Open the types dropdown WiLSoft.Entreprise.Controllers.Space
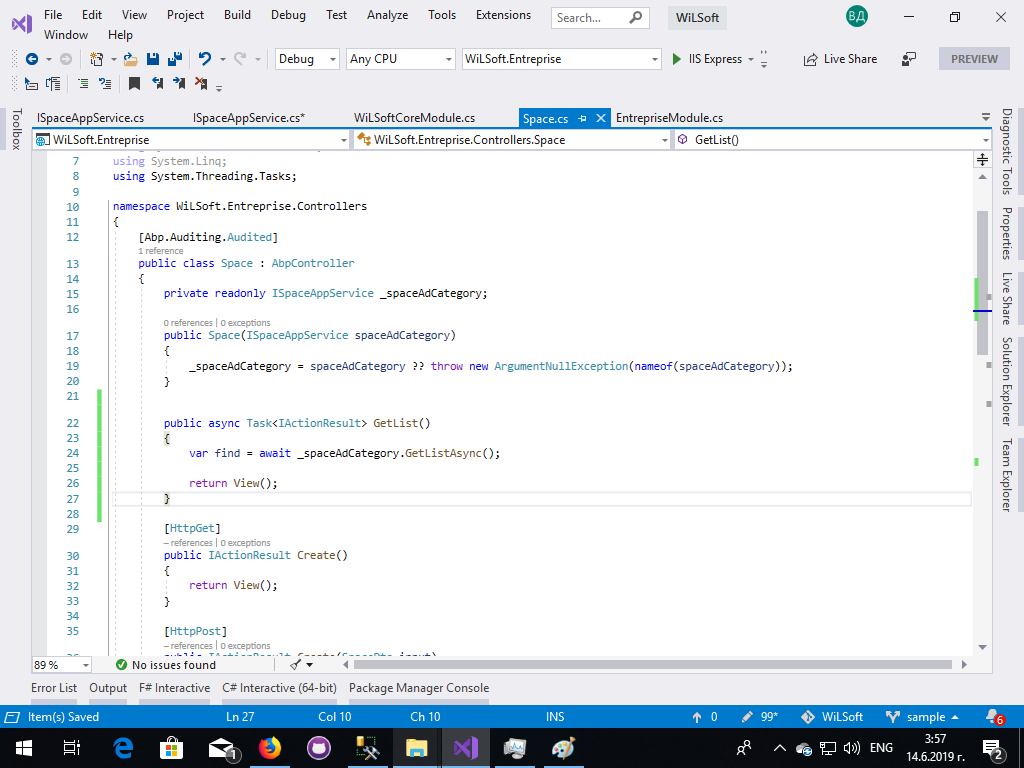Image resolution: width=1024 pixels, height=768 pixels. tap(512, 140)
